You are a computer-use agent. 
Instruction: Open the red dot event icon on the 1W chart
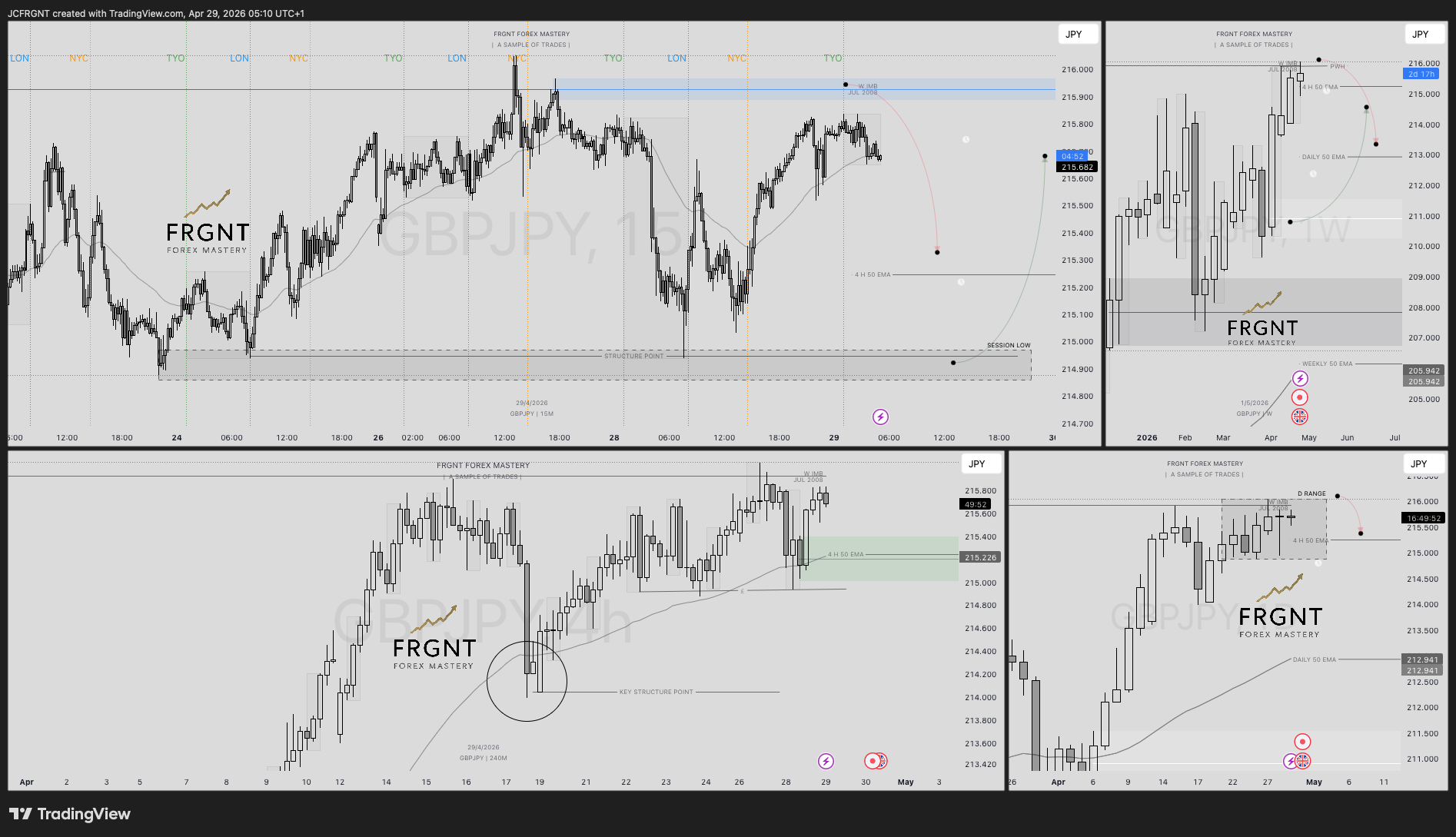tap(1300, 397)
